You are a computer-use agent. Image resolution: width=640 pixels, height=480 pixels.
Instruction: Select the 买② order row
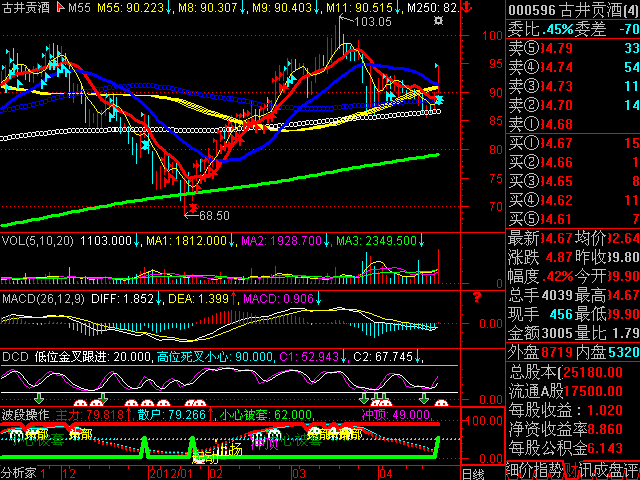pos(573,162)
